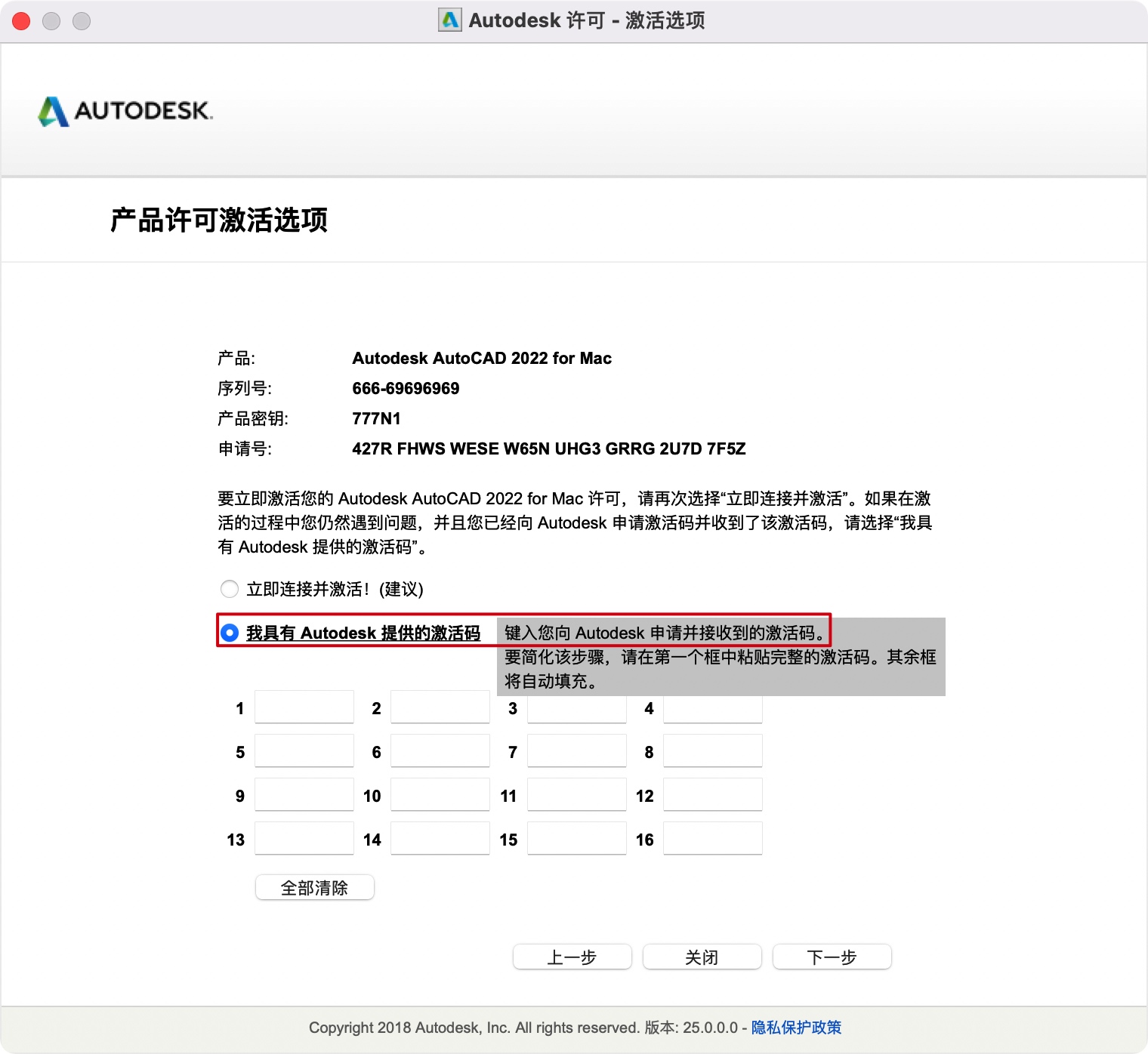The height and width of the screenshot is (1054, 1148).
Task: Go back with "上一步" button
Action: [x=572, y=957]
